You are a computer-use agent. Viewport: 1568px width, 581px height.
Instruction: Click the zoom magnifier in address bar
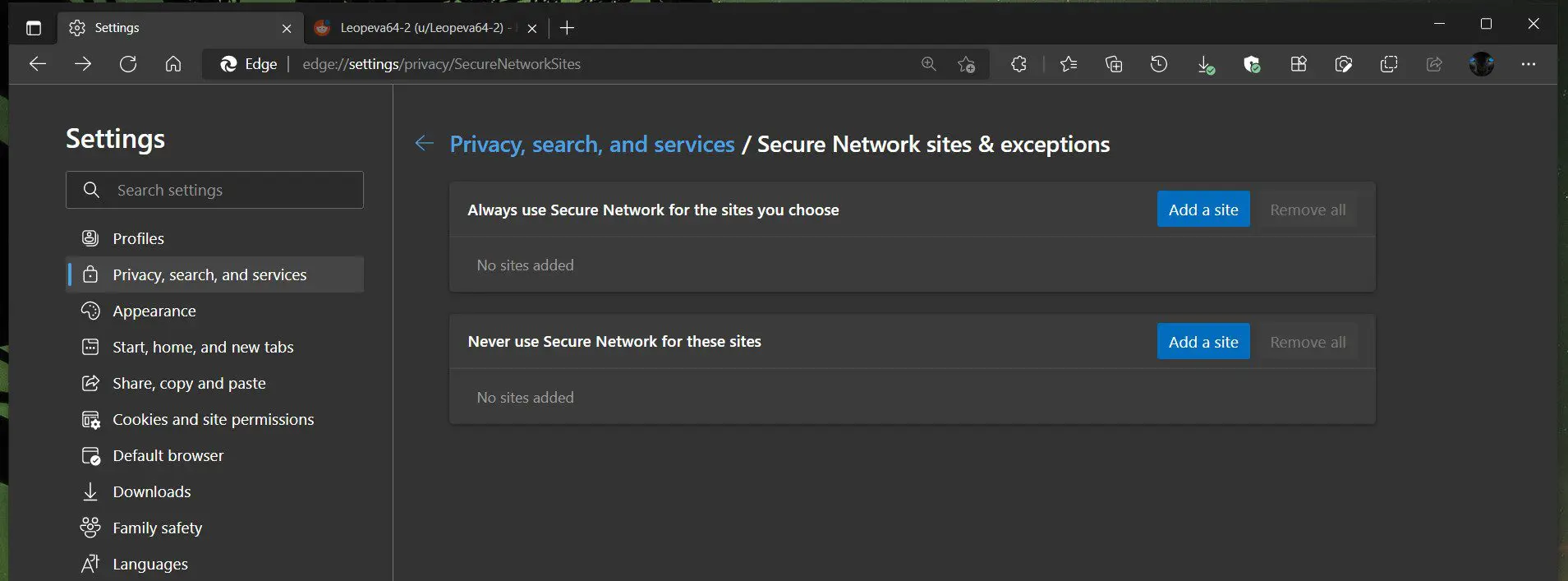pos(928,64)
